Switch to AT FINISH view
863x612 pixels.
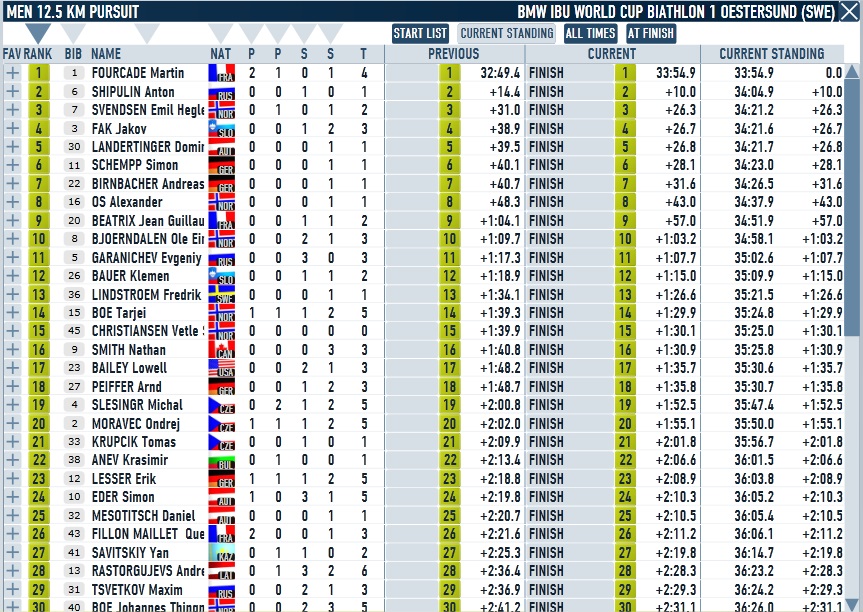coord(651,34)
